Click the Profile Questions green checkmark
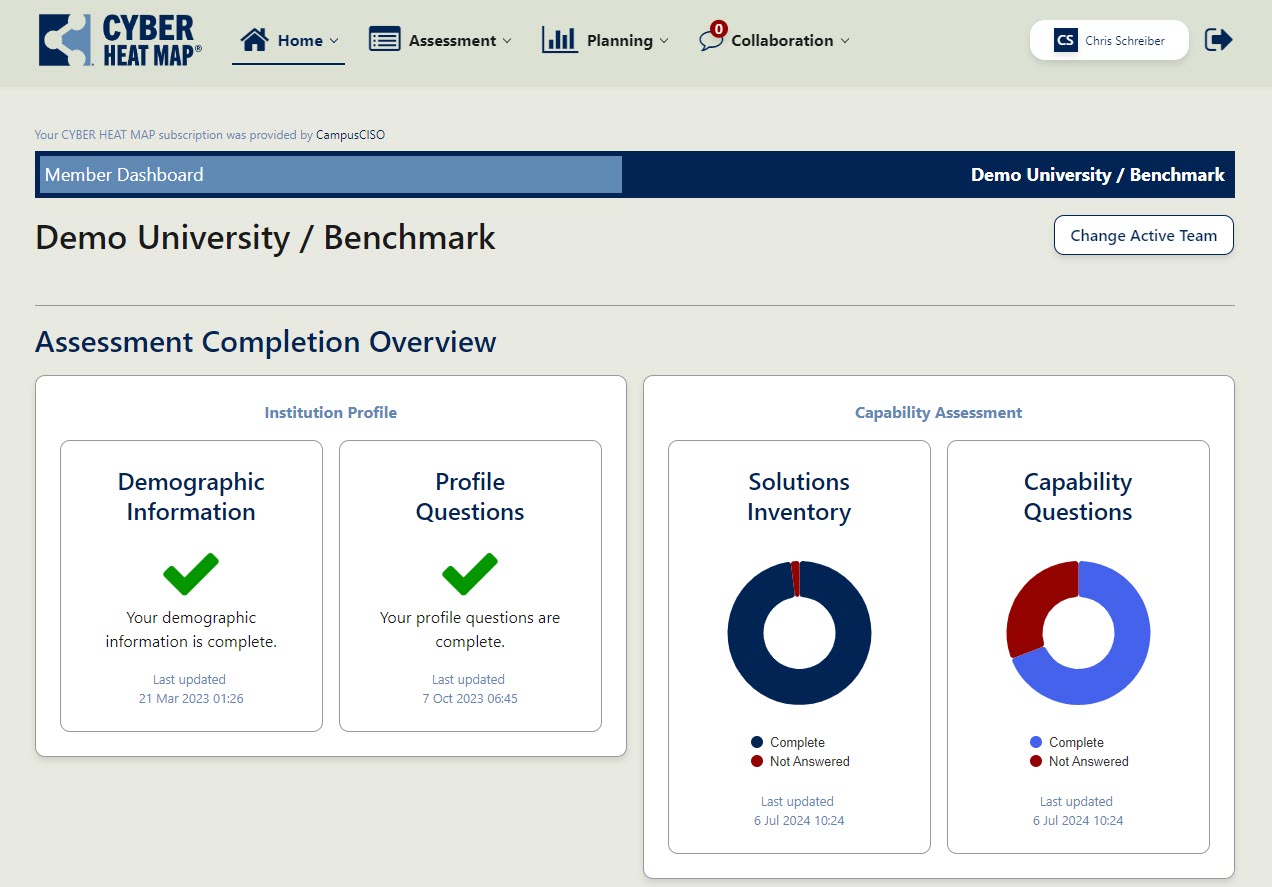Image resolution: width=1272 pixels, height=887 pixels. coord(470,574)
